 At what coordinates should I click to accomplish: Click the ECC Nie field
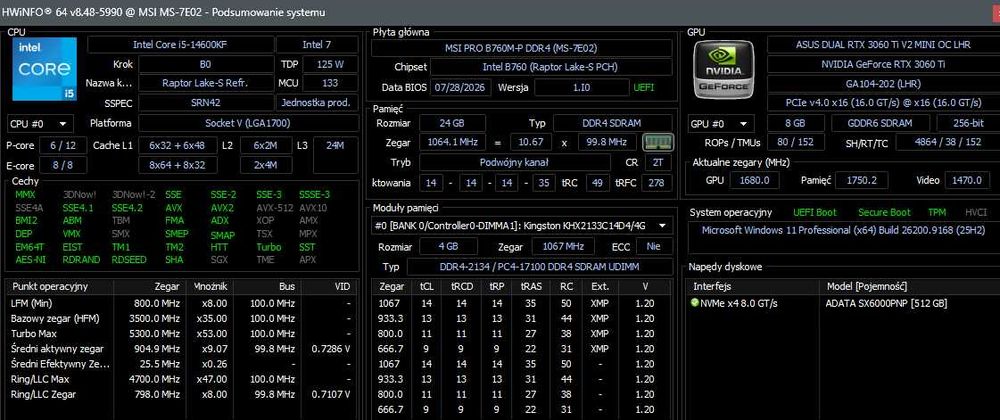click(x=653, y=246)
